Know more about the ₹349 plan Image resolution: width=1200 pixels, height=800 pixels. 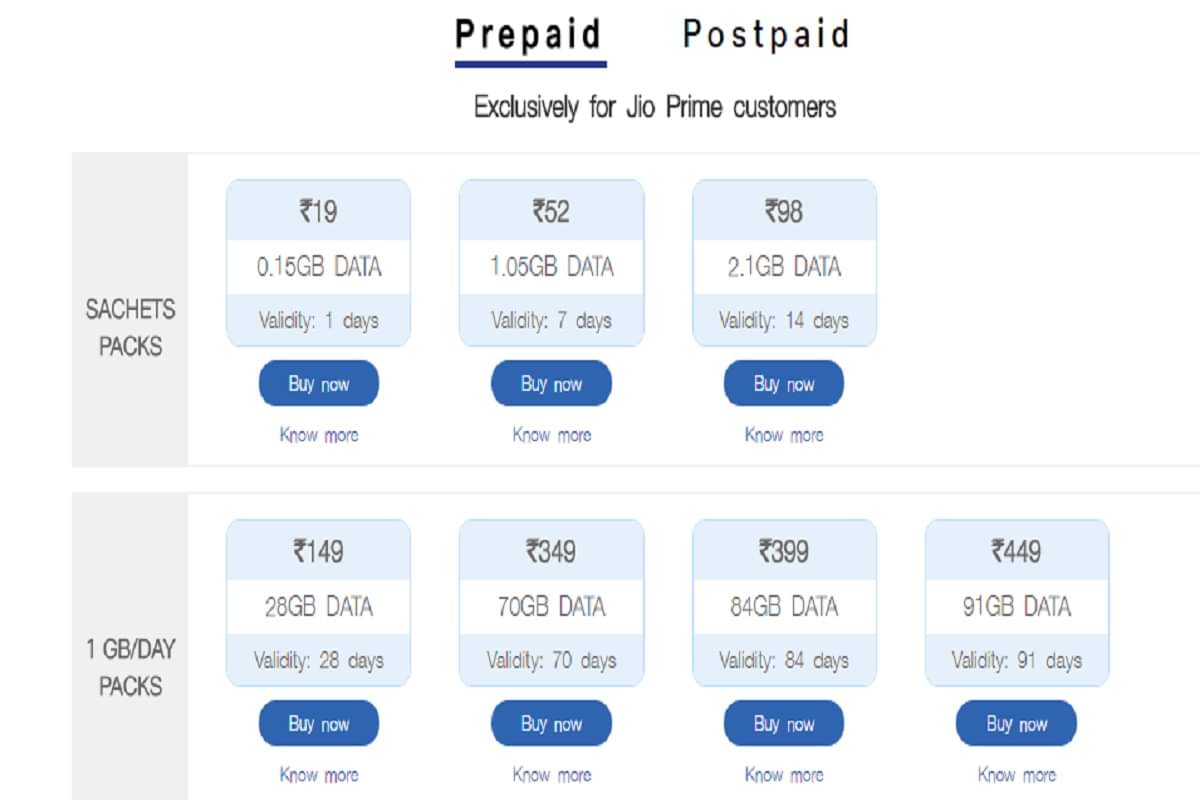coord(551,774)
